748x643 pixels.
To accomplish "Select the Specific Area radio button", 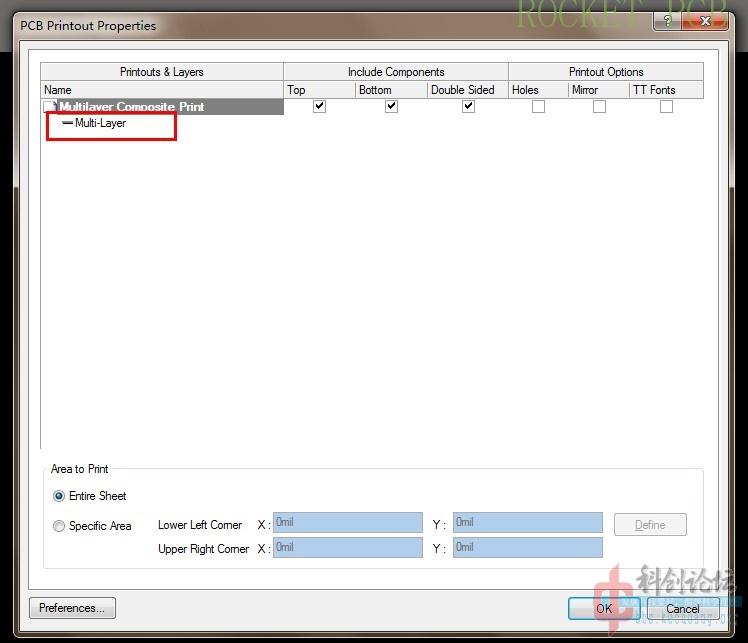I will tap(59, 526).
